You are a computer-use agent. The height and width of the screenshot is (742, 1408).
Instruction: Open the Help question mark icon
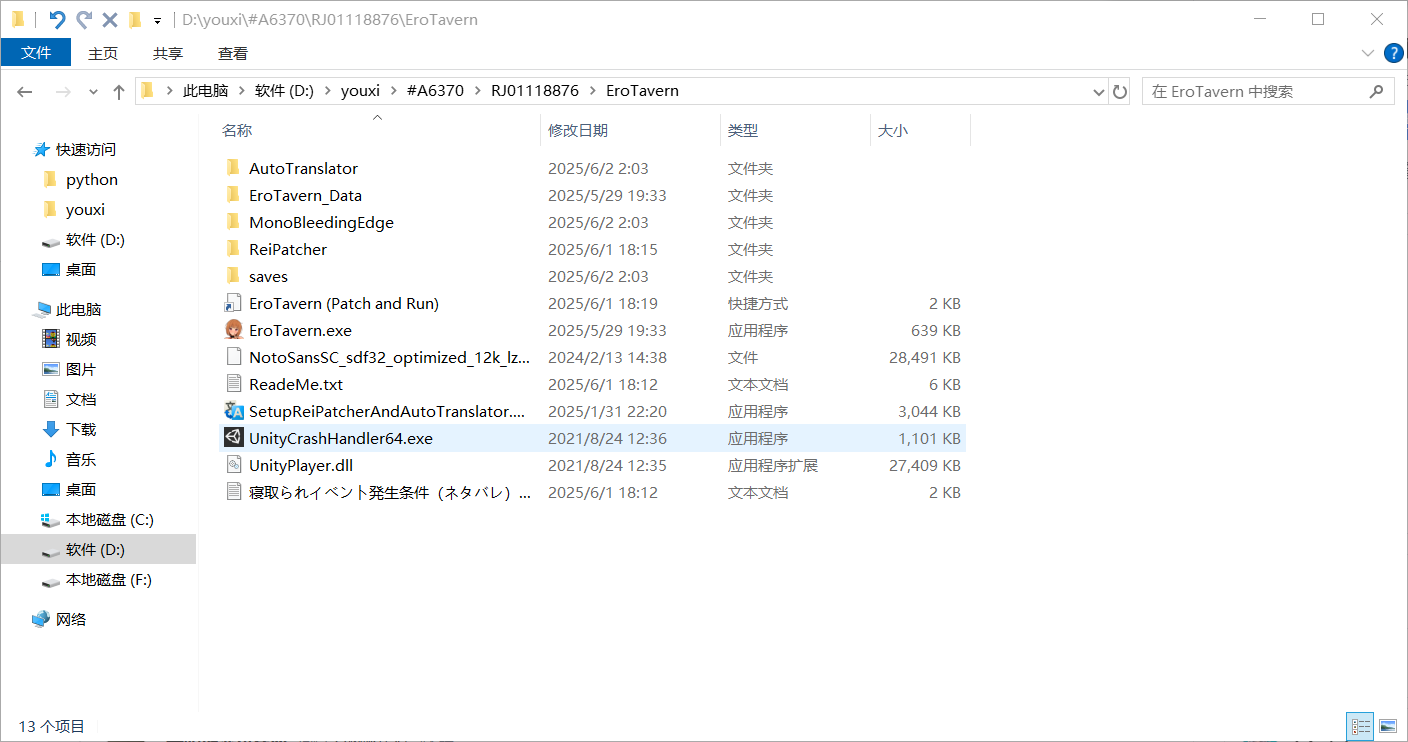click(x=1393, y=53)
